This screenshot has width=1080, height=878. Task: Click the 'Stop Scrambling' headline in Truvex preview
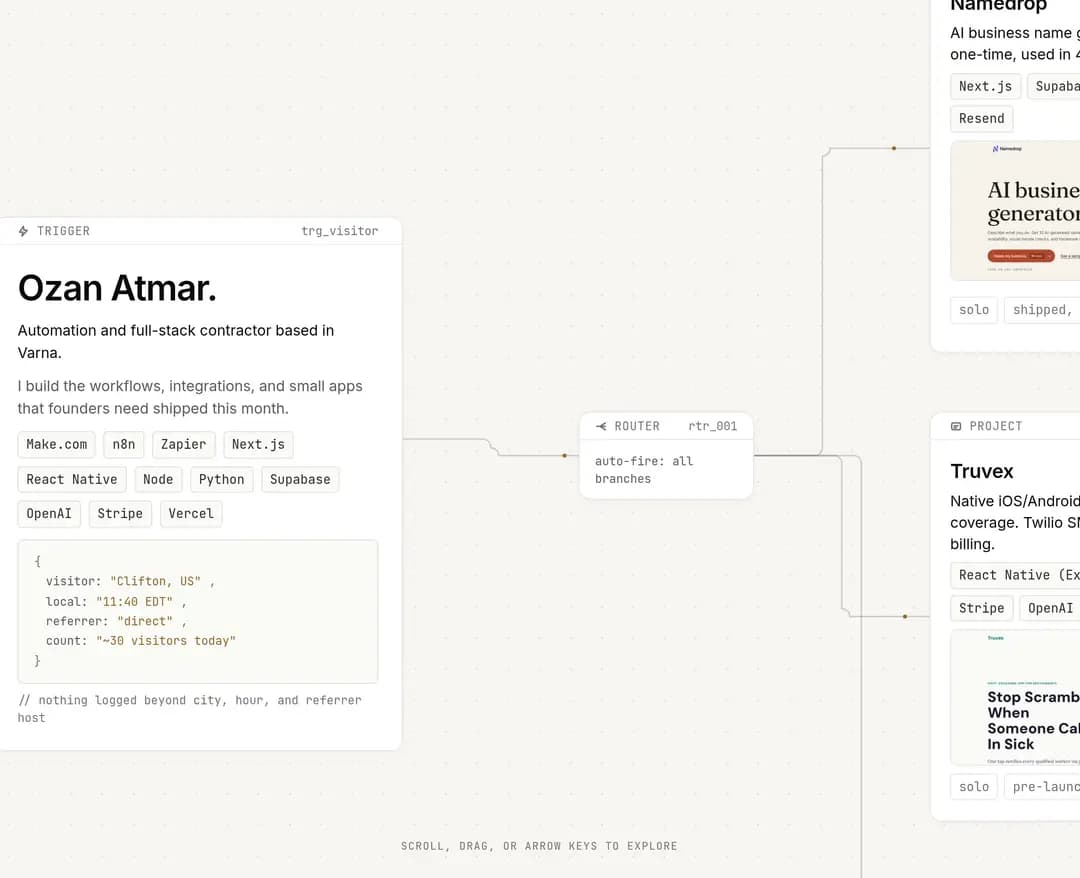click(1033, 720)
